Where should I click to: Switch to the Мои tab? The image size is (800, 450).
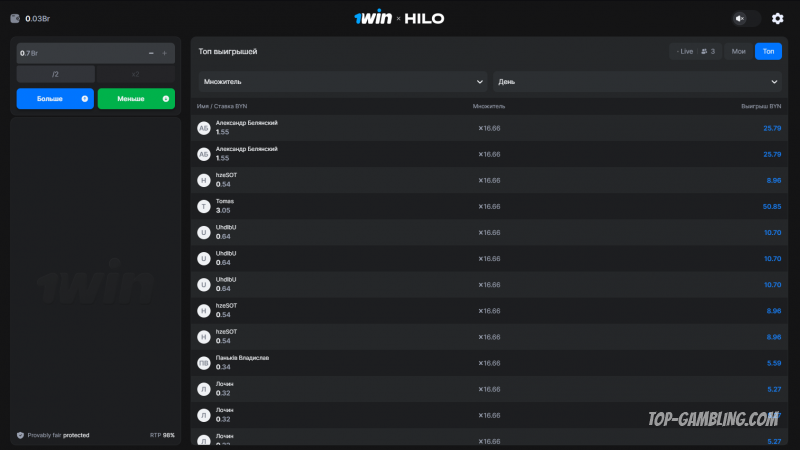coord(738,52)
